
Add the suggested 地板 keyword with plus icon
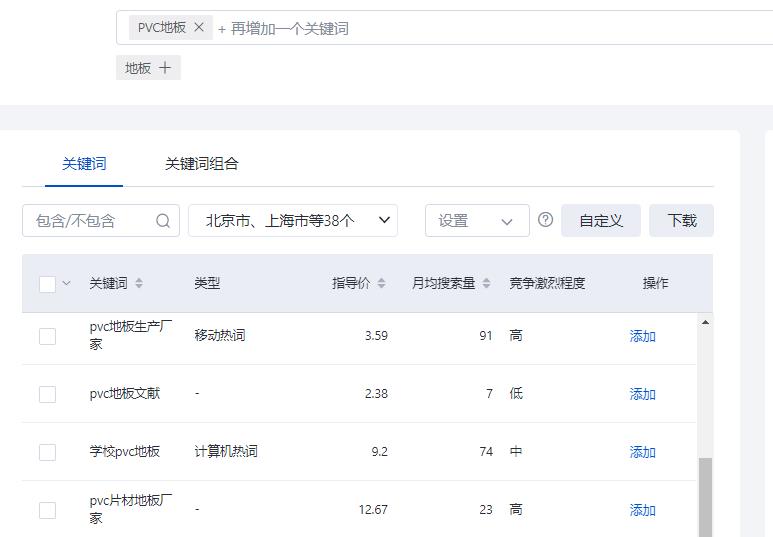click(x=165, y=68)
